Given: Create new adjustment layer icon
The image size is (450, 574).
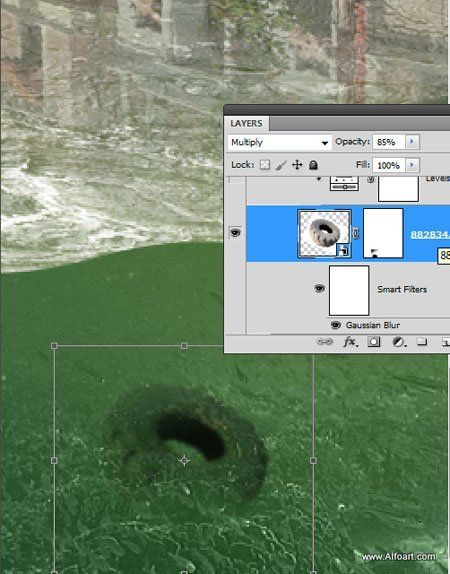Looking at the screenshot, I should point(399,342).
